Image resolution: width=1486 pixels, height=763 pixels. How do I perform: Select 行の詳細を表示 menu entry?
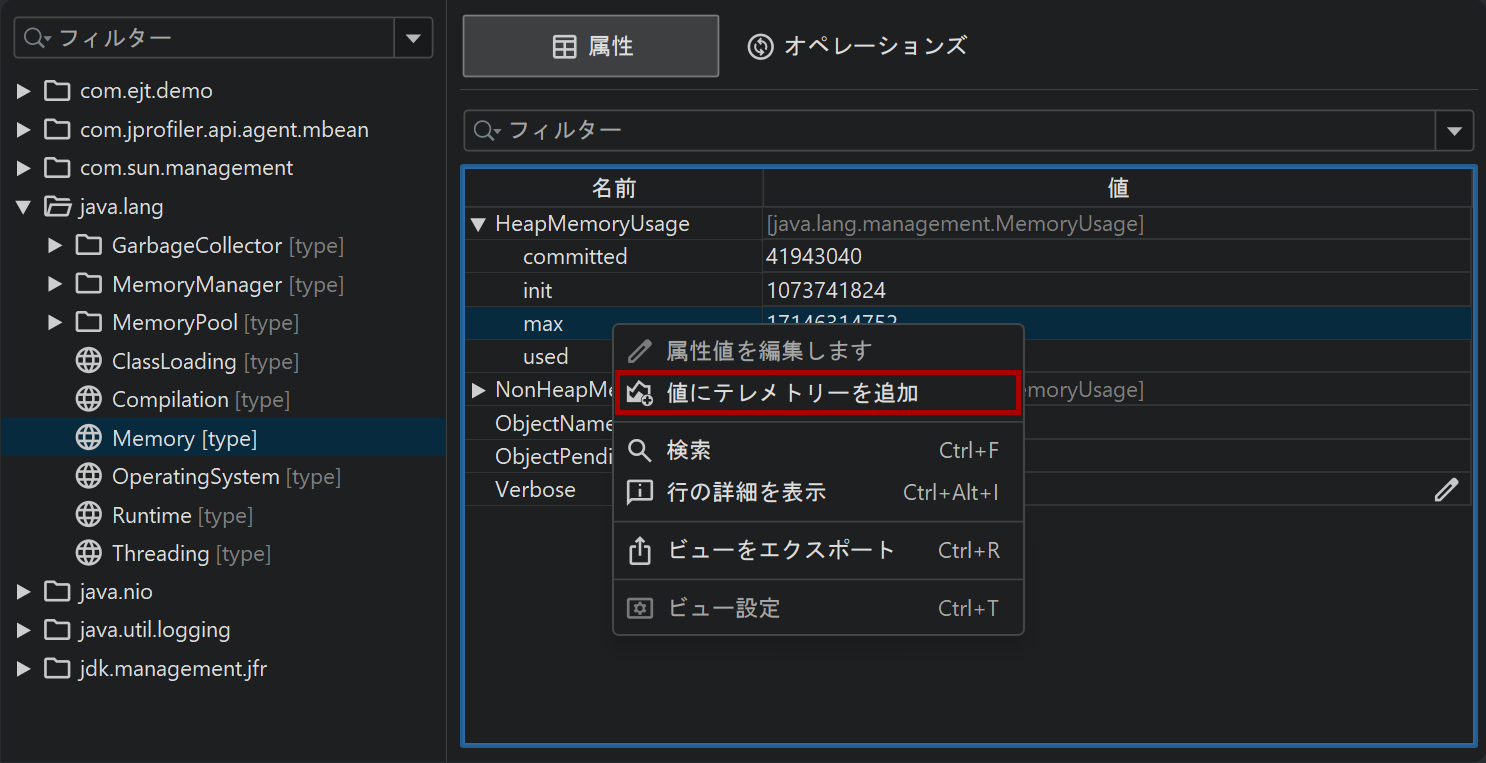pos(746,492)
